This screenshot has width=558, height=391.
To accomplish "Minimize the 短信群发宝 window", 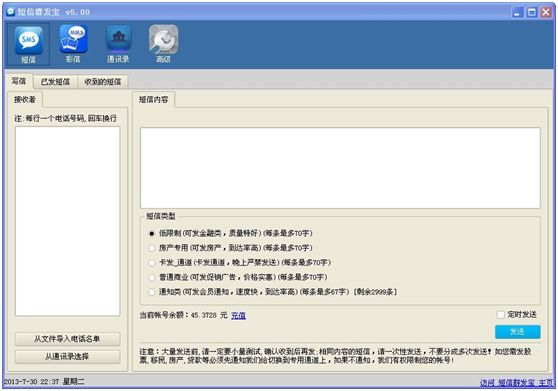I will tap(517, 12).
